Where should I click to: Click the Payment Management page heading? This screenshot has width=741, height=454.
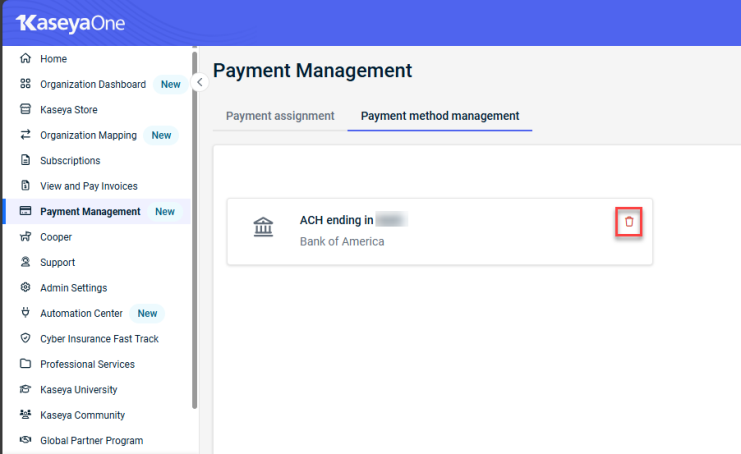[312, 71]
